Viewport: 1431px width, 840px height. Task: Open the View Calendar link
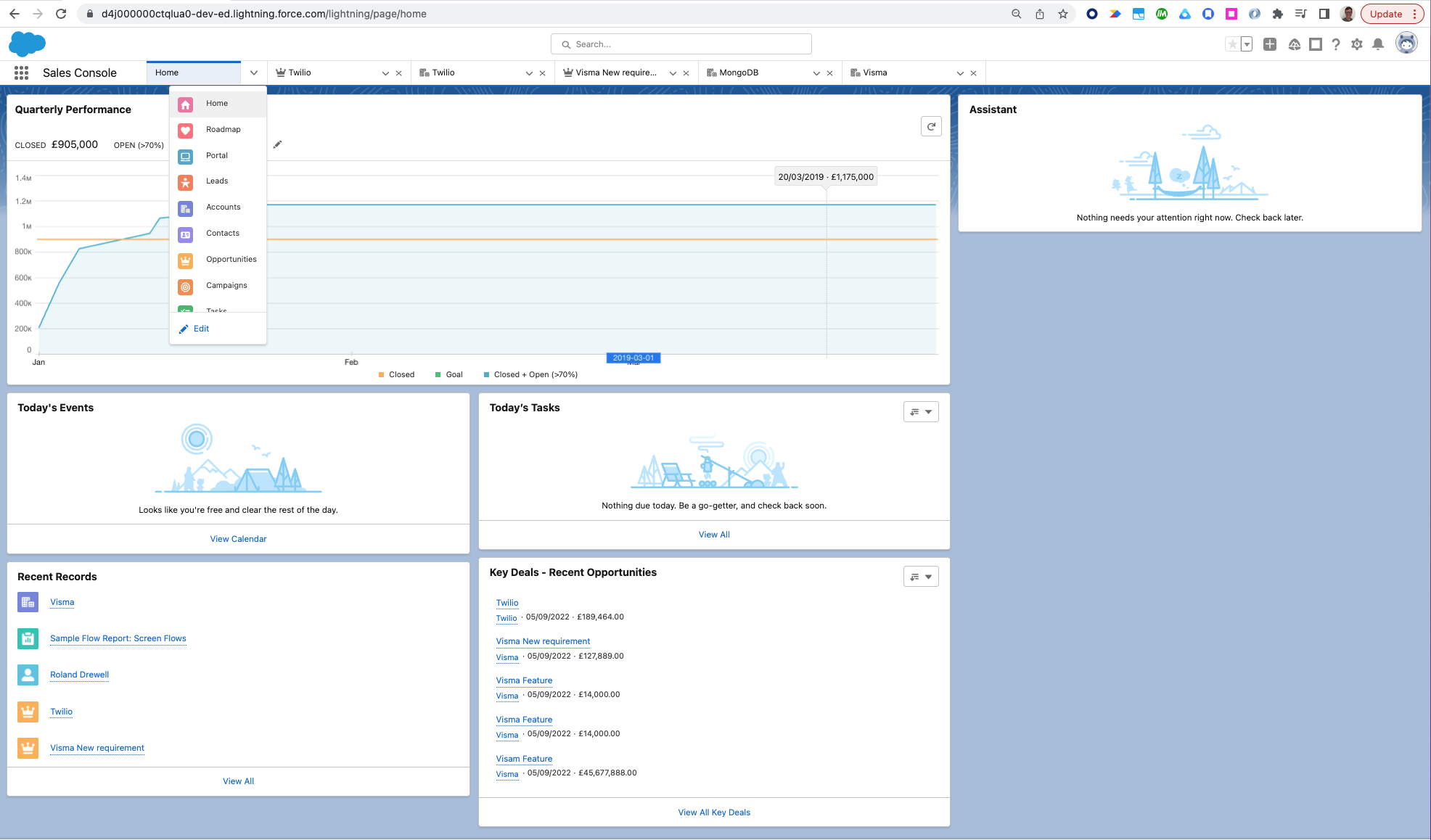point(238,539)
